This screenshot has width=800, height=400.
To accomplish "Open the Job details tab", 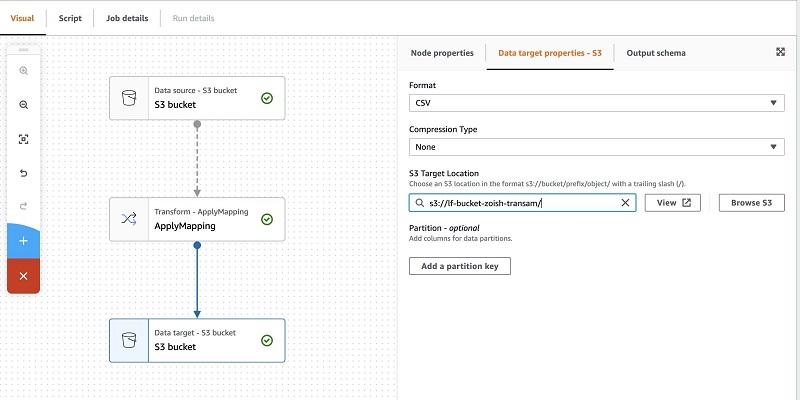I will pyautogui.click(x=127, y=18).
